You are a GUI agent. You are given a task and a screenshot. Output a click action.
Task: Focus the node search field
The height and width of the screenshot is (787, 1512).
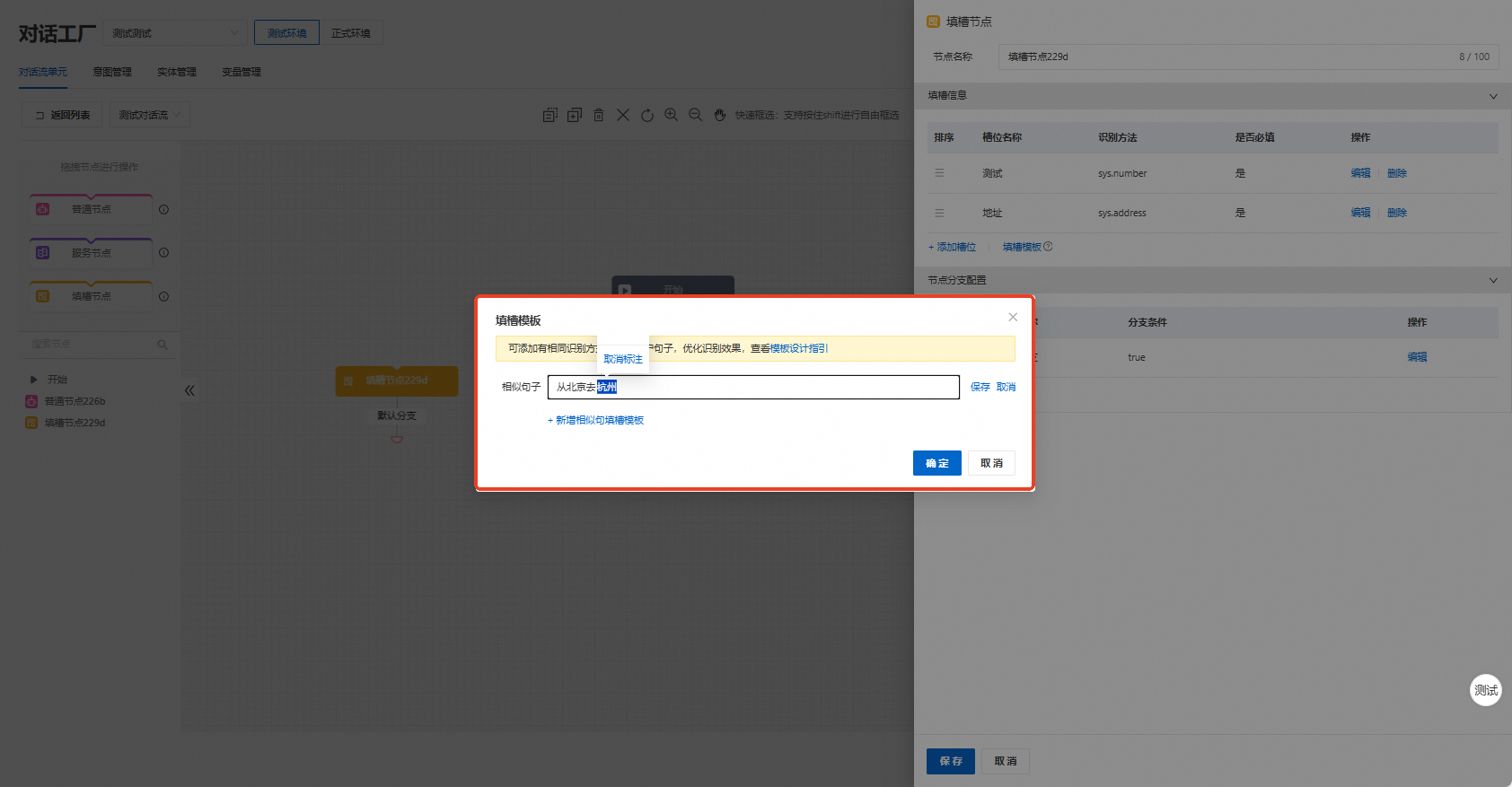(90, 344)
